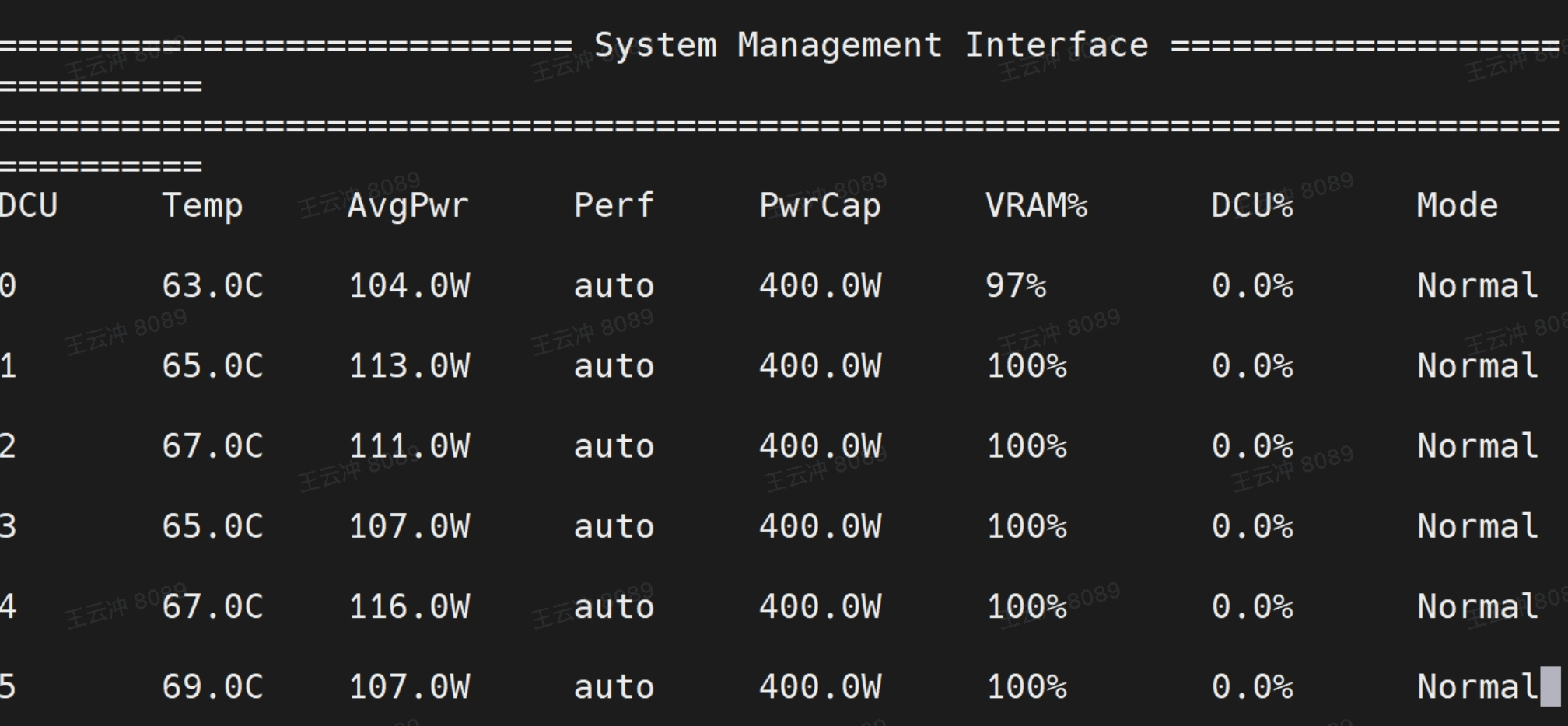The width and height of the screenshot is (1568, 726).
Task: Click "Normal" in the DCU 0 row
Action: [x=1478, y=286]
